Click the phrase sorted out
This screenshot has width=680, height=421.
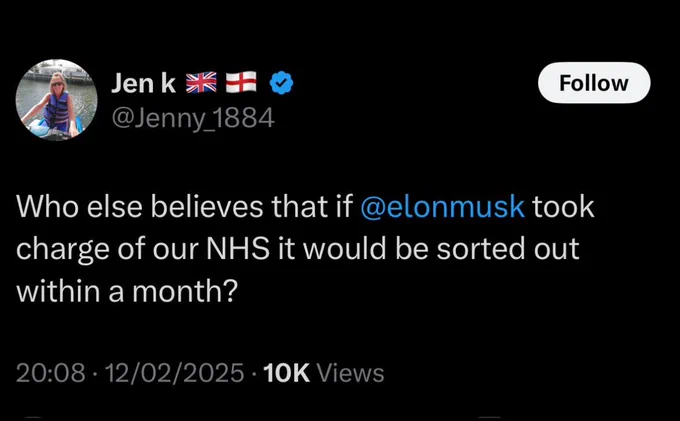[508, 249]
